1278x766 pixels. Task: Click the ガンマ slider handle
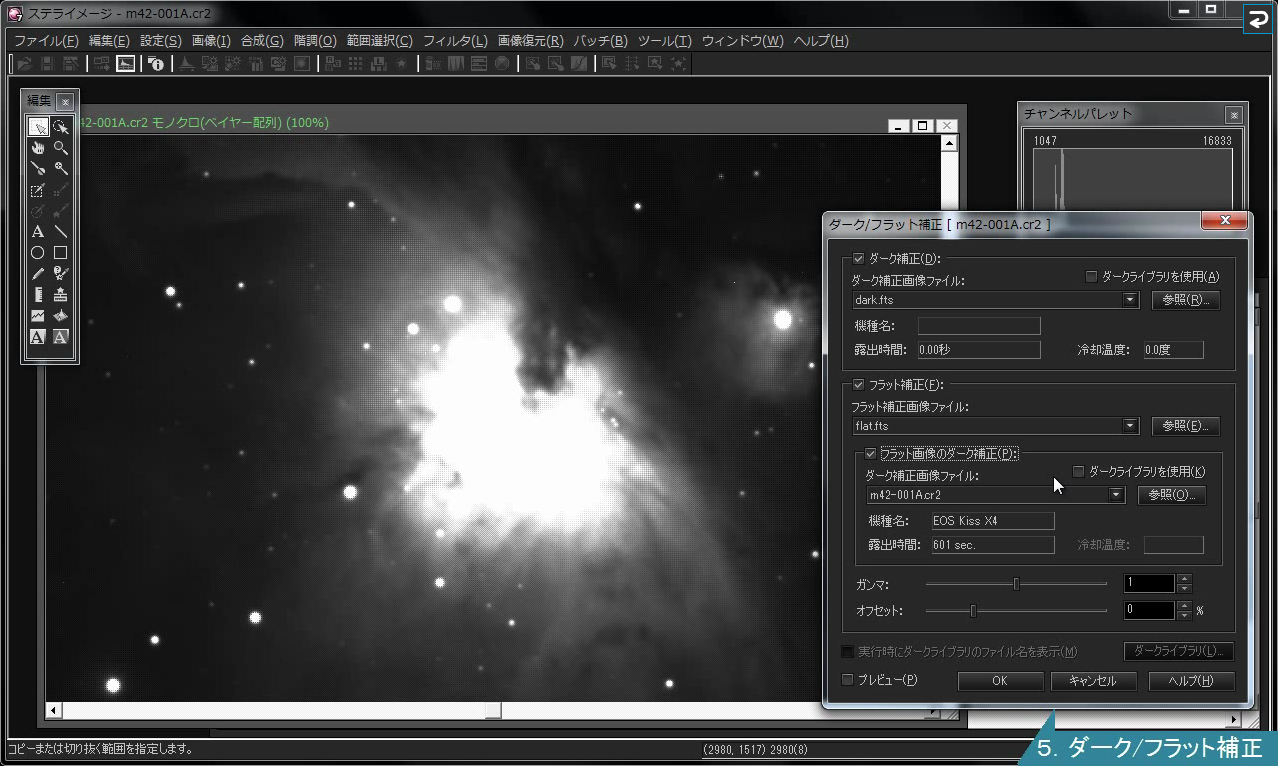(x=1017, y=584)
